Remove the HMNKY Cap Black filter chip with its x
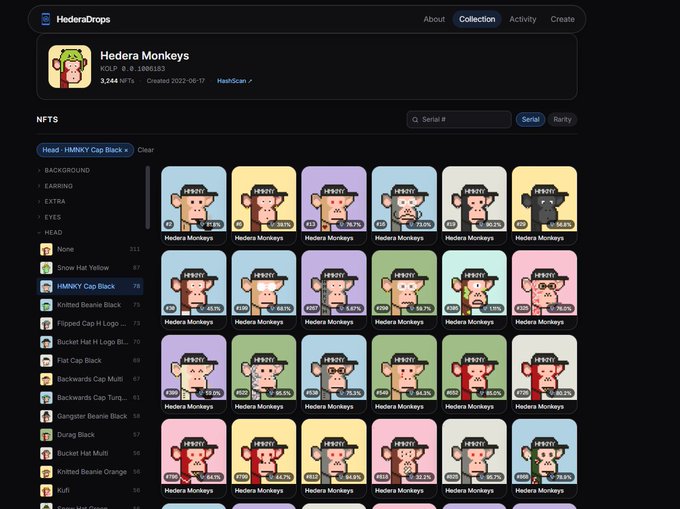Viewport: 680px width, 509px height. pos(126,150)
